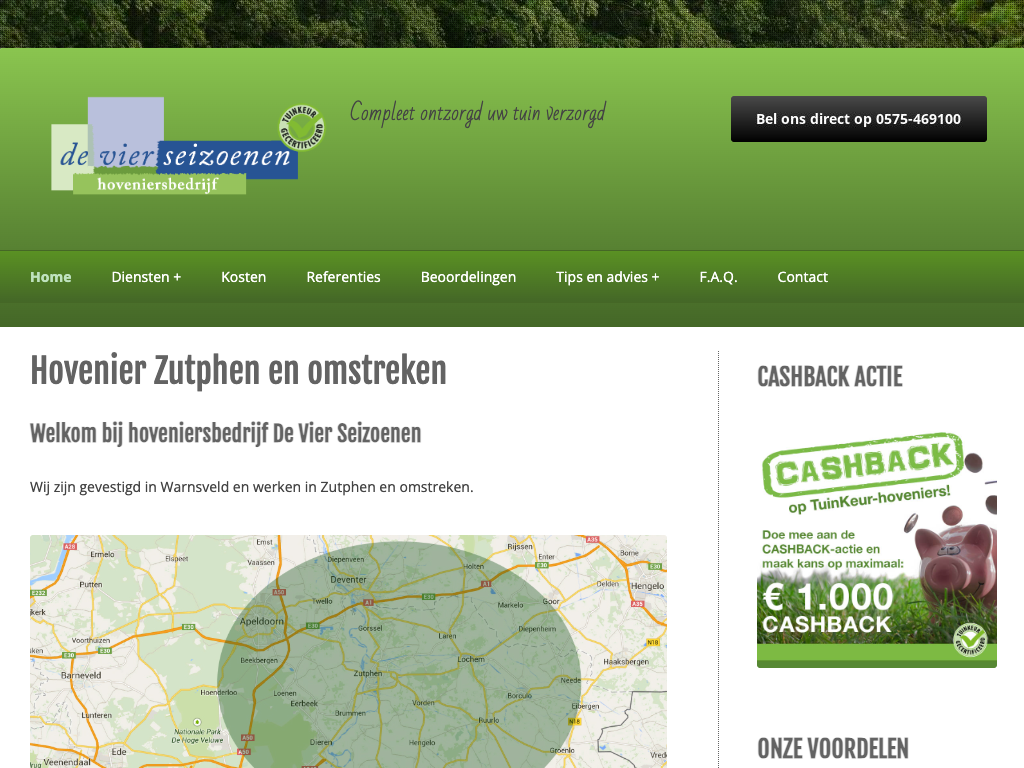Open the Contact page
Viewport: 1024px width, 768px height.
[802, 277]
